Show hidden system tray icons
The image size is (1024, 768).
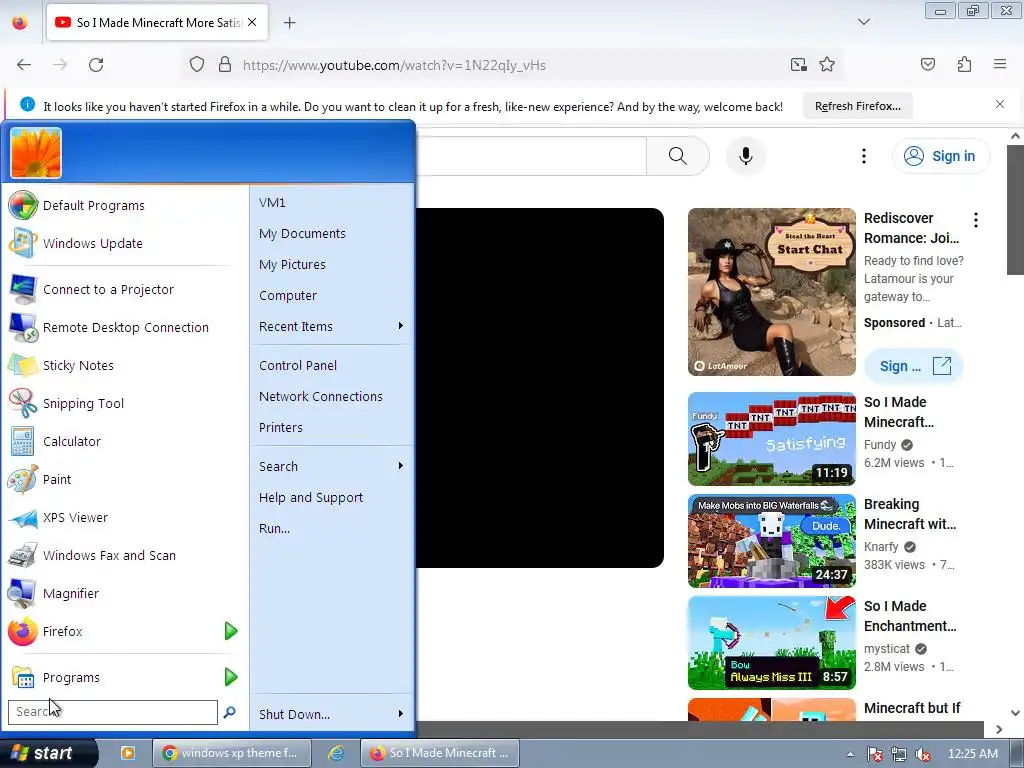850,754
